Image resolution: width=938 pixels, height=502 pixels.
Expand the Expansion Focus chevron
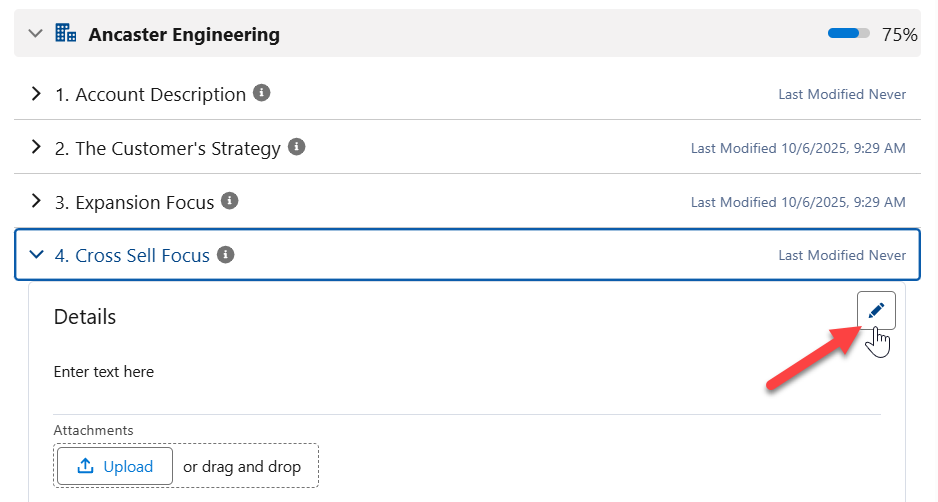point(36,202)
